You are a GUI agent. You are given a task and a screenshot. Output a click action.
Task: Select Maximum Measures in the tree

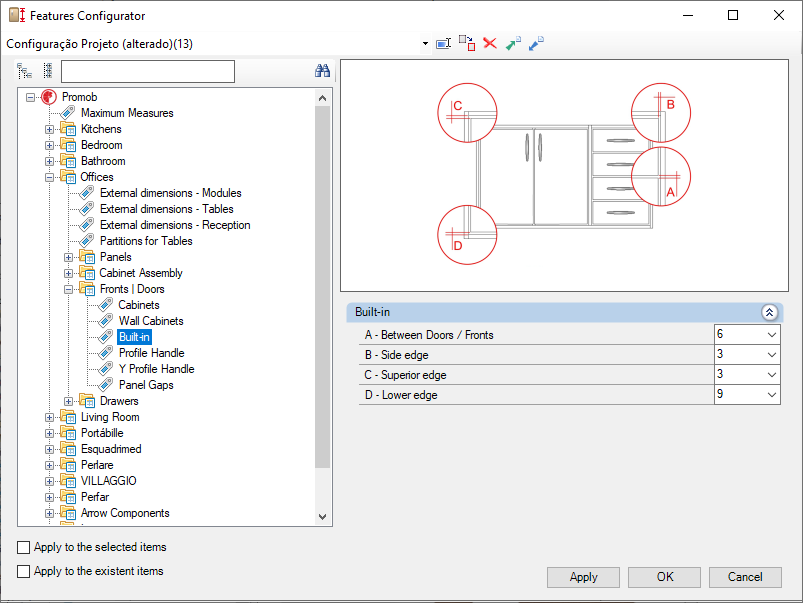click(x=127, y=113)
